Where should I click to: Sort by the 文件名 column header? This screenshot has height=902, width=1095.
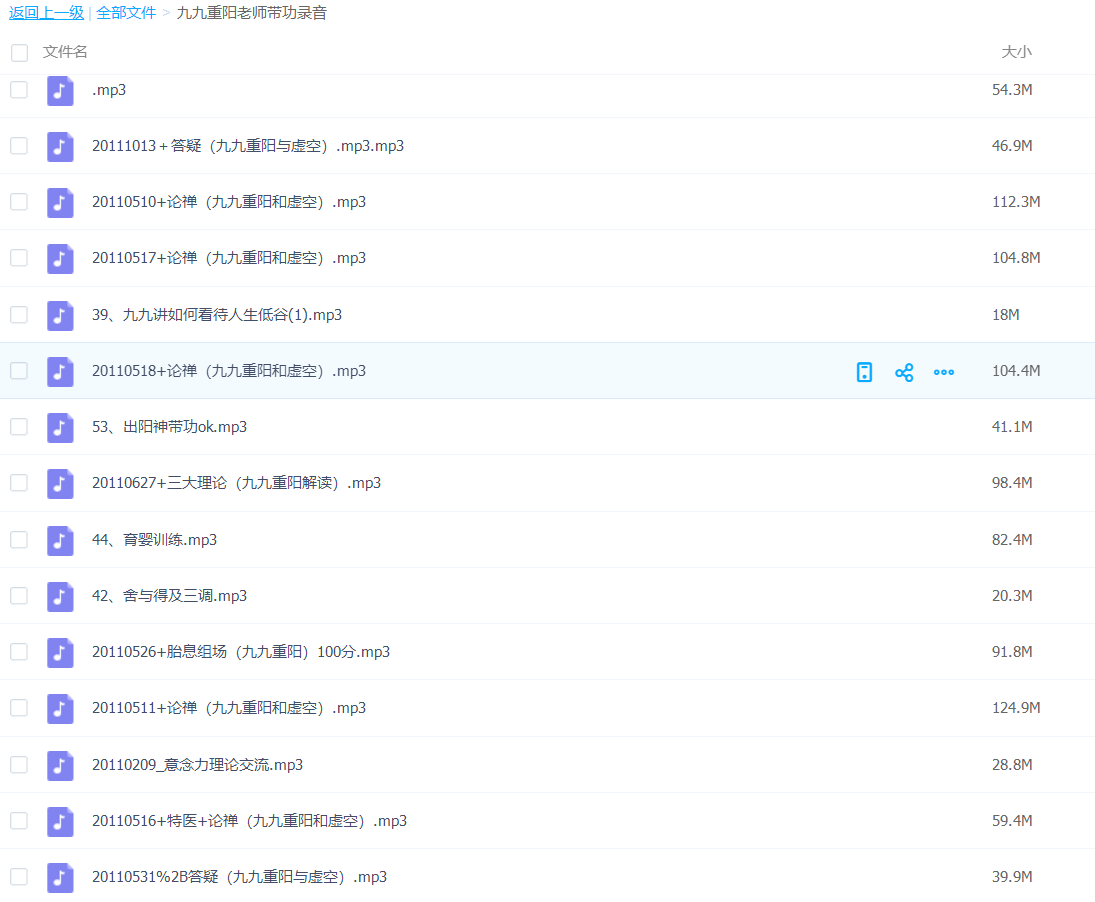point(65,52)
